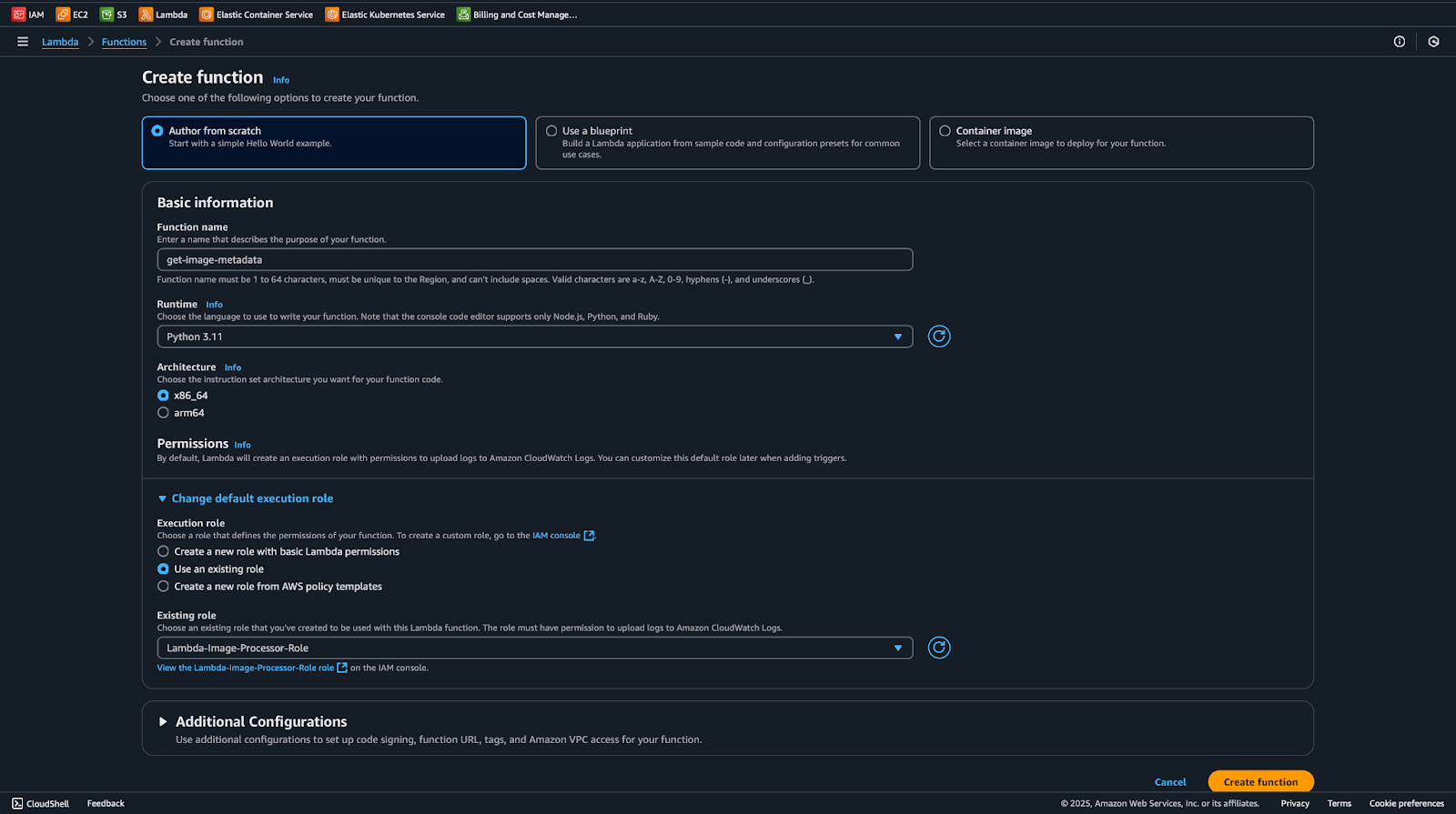
Task: Click the Function name input field
Action: [x=534, y=260]
